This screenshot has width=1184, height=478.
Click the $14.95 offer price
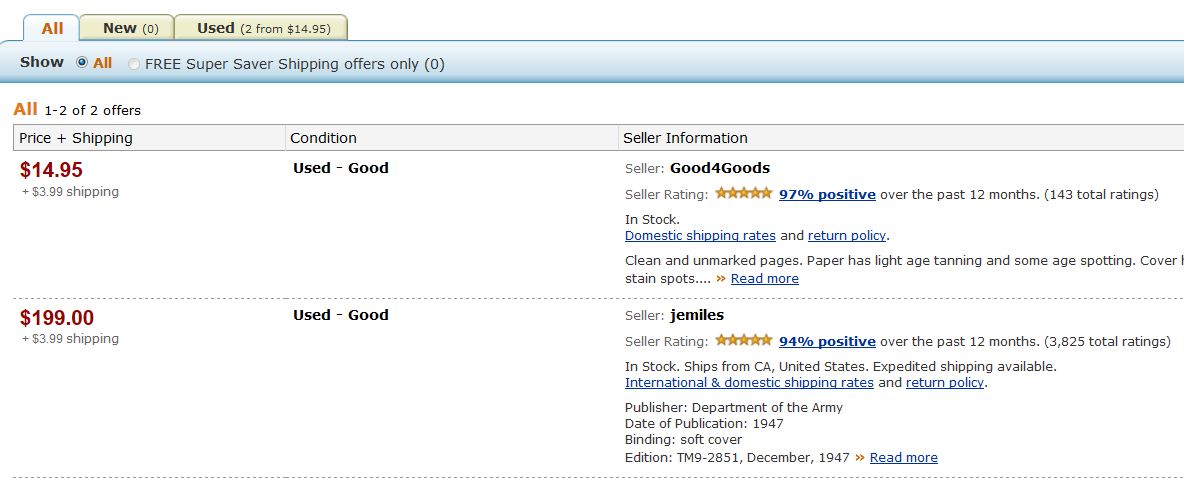coord(51,170)
